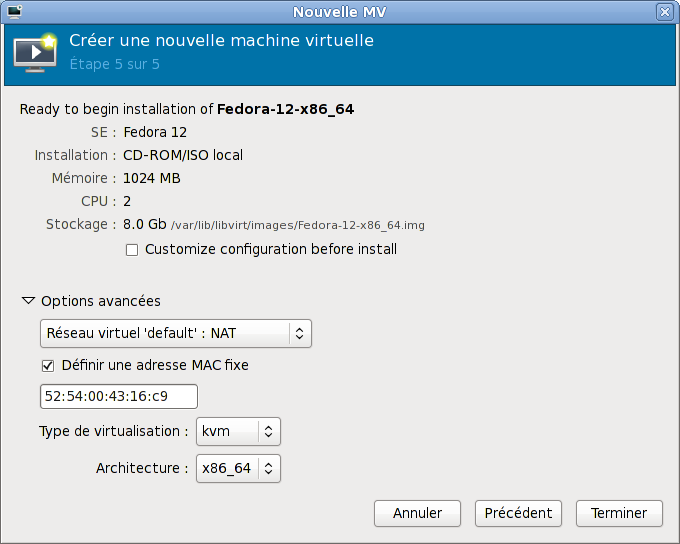This screenshot has height=544, width=680.
Task: Uncheck Définir une adresse MAC fixe
Action: (x=48, y=366)
